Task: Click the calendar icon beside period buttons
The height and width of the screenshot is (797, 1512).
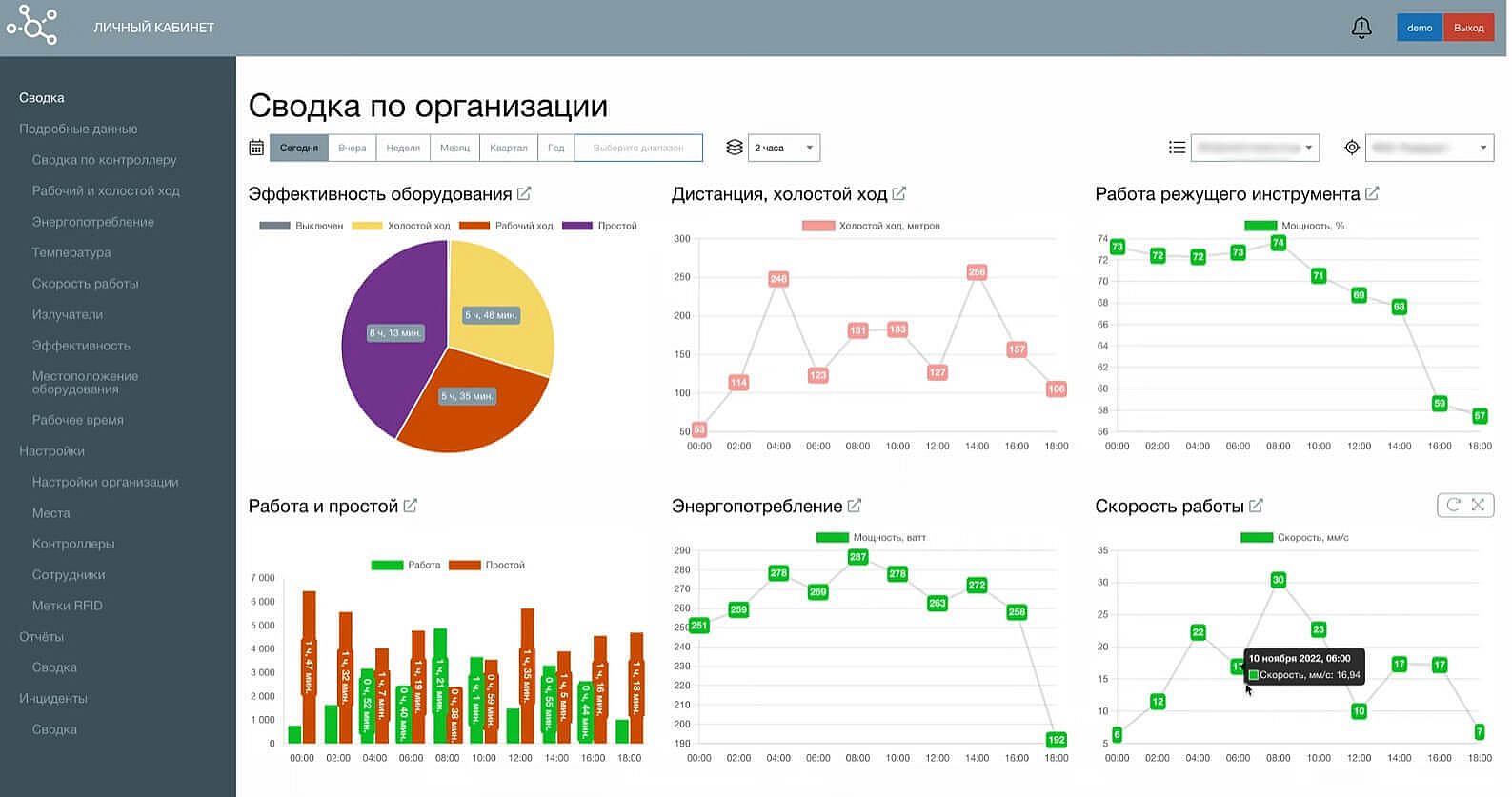Action: [256, 148]
